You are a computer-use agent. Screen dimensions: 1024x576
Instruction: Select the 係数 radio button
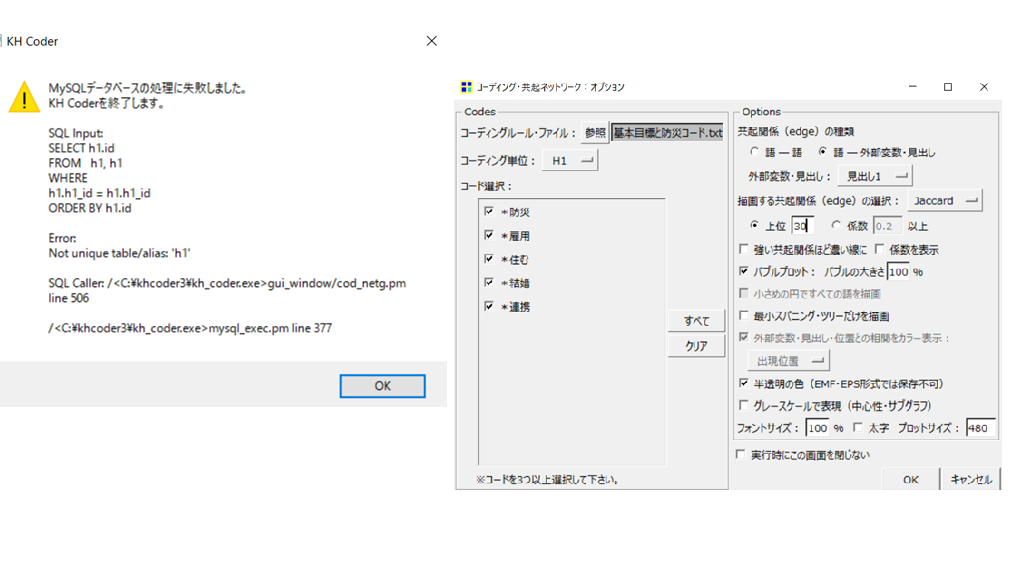[836, 225]
